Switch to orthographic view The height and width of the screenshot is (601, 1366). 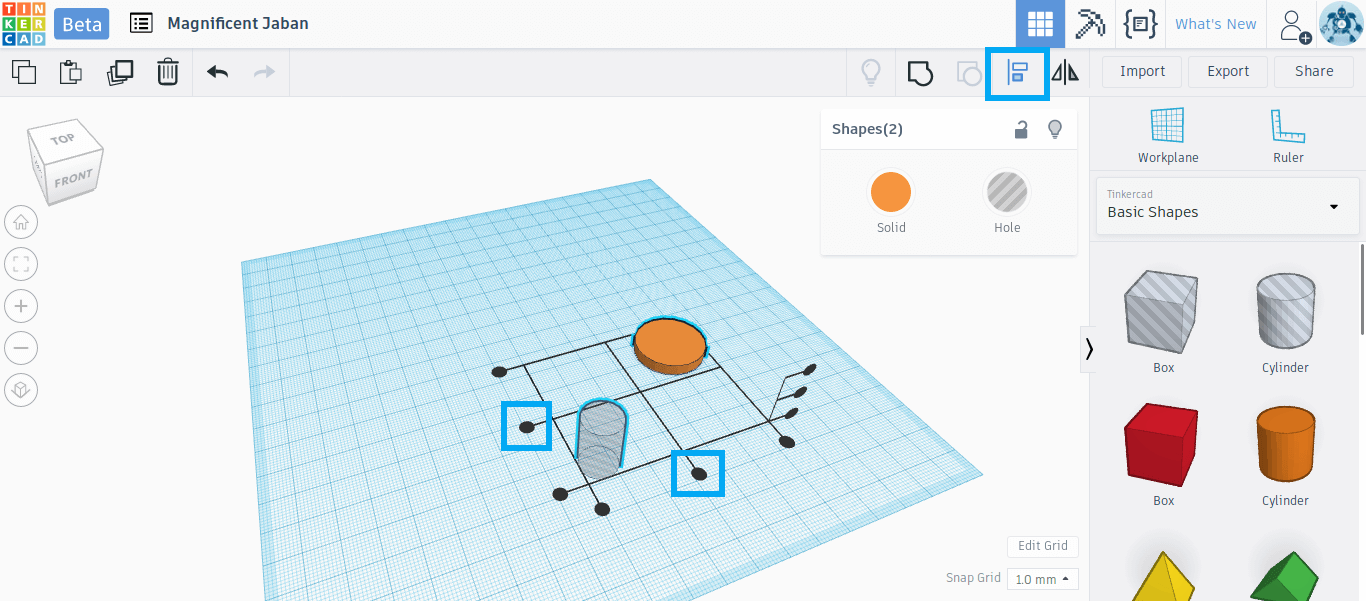(x=21, y=389)
